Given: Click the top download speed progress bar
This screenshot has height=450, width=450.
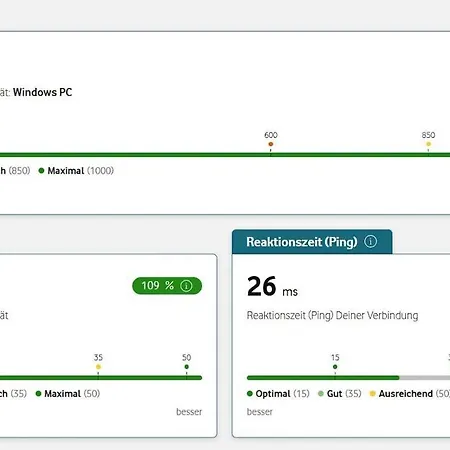Looking at the screenshot, I should (x=225, y=155).
